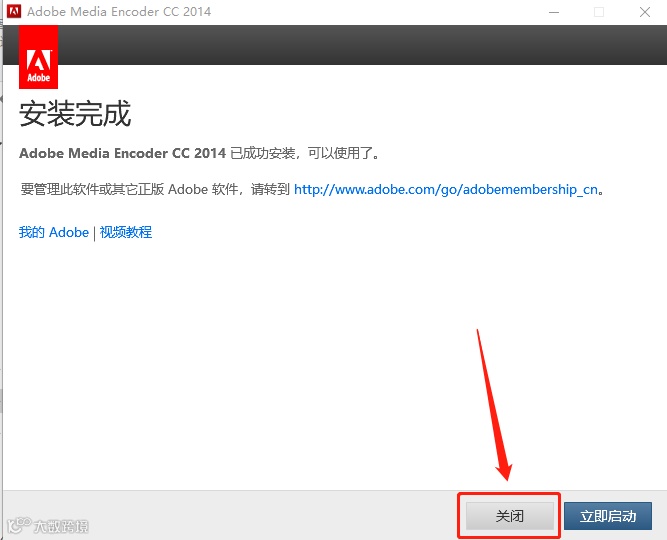Click the Adobe Media Encoder CC 2014 title text
Screen dimensions: 667x540
119,11
